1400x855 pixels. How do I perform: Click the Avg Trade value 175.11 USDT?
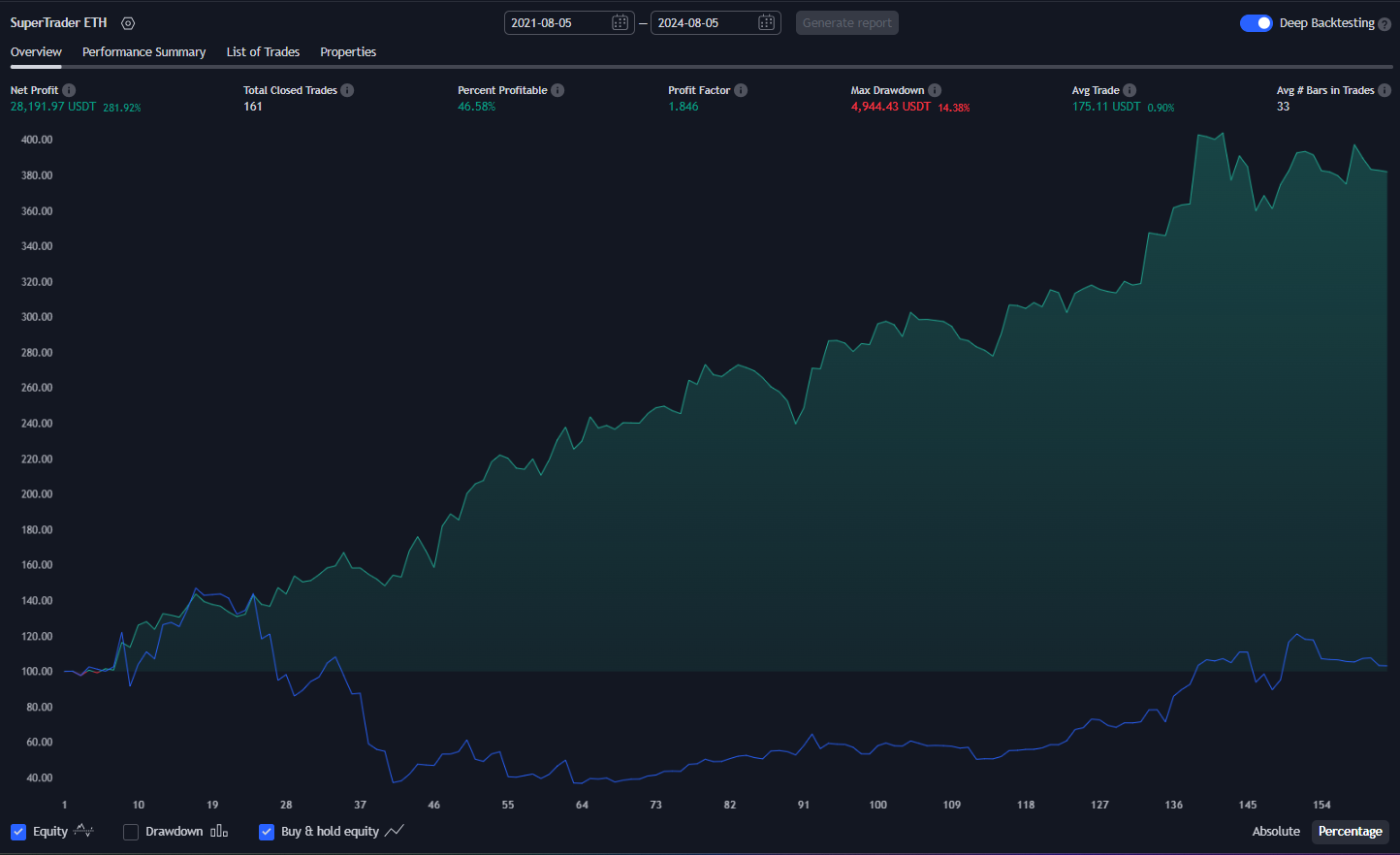[1106, 107]
